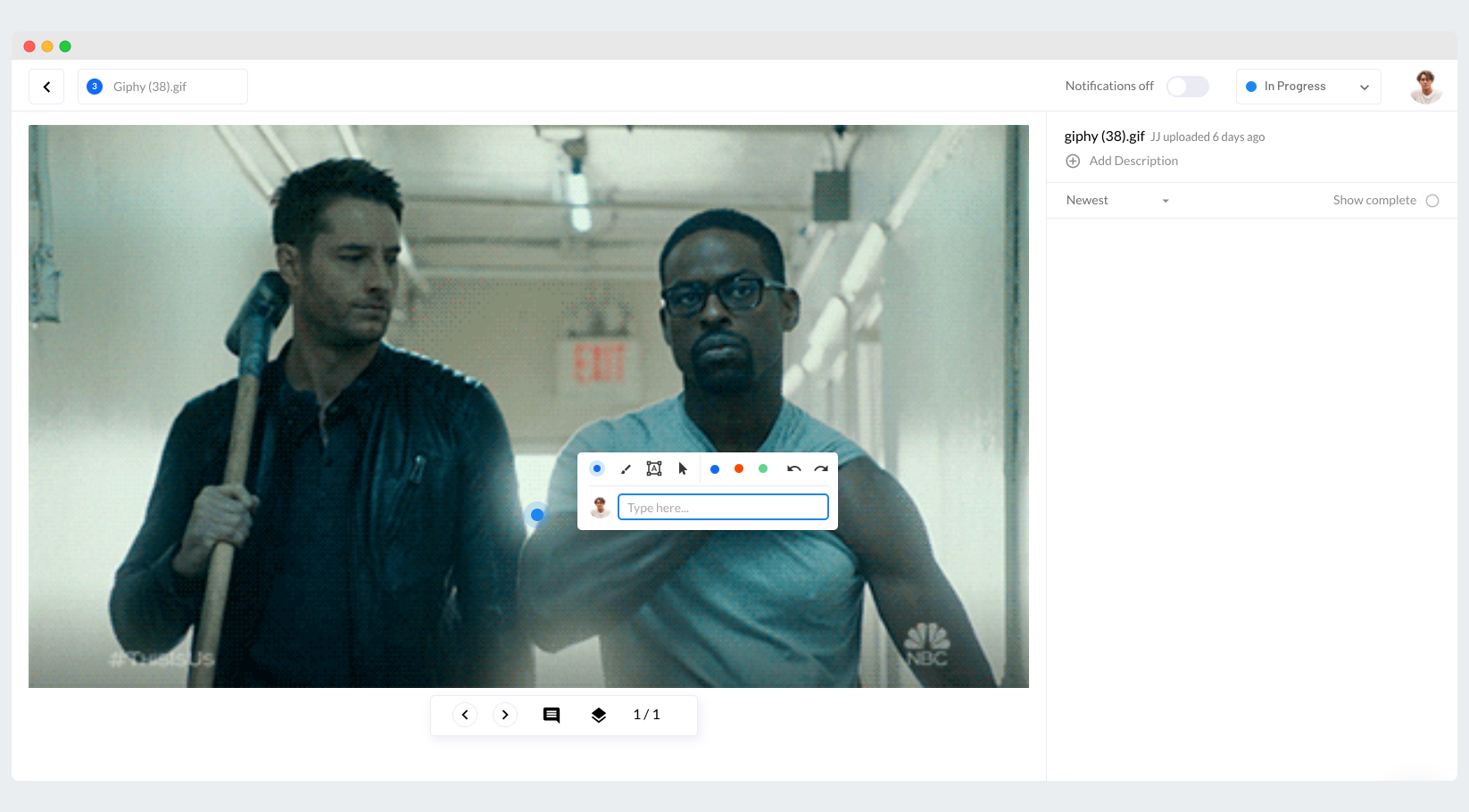The width and height of the screenshot is (1469, 812).
Task: Click the undo arrow icon
Action: (x=793, y=469)
